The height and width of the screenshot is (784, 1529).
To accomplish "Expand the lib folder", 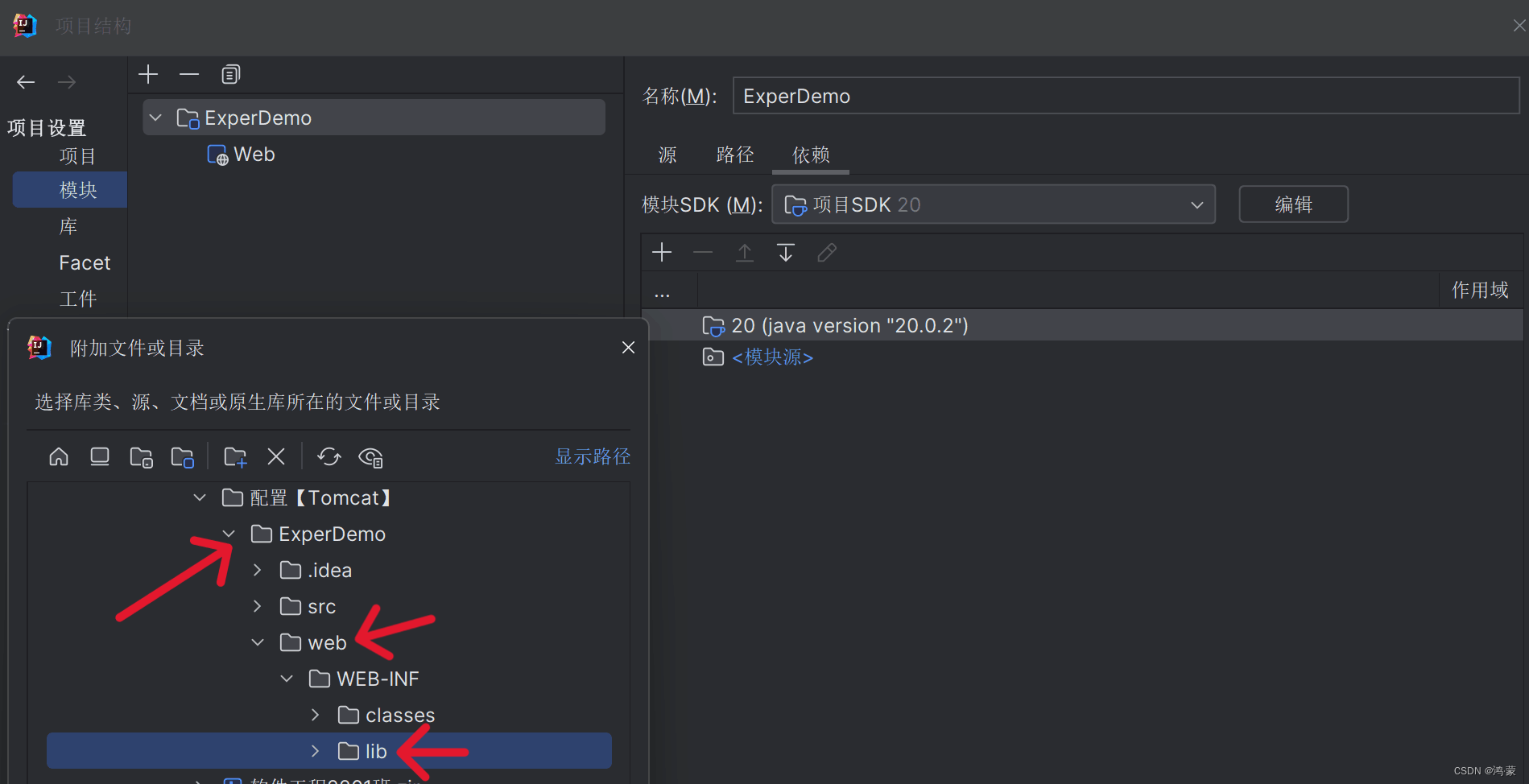I will tap(316, 752).
